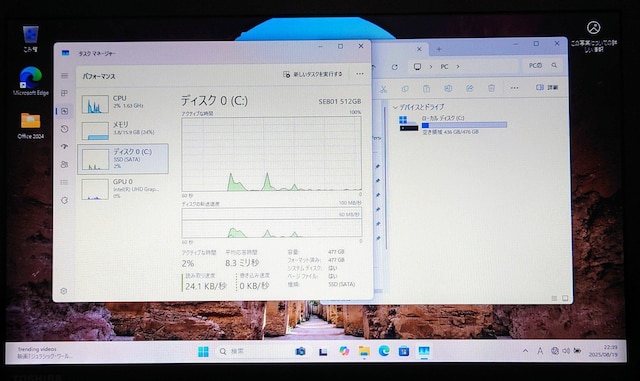Screen dimensions: 640x381
Task: Open the Details page in Task Manager sidebar
Action: pos(64,183)
